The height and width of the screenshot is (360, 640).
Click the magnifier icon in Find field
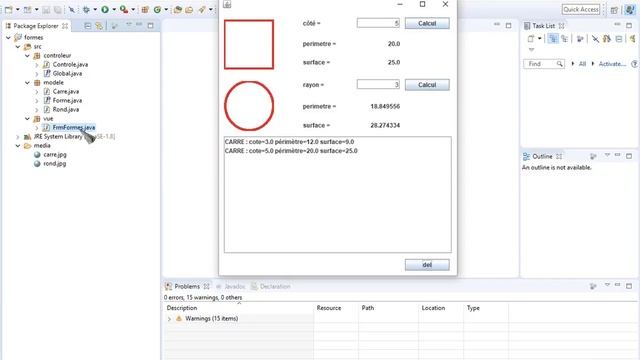560,64
